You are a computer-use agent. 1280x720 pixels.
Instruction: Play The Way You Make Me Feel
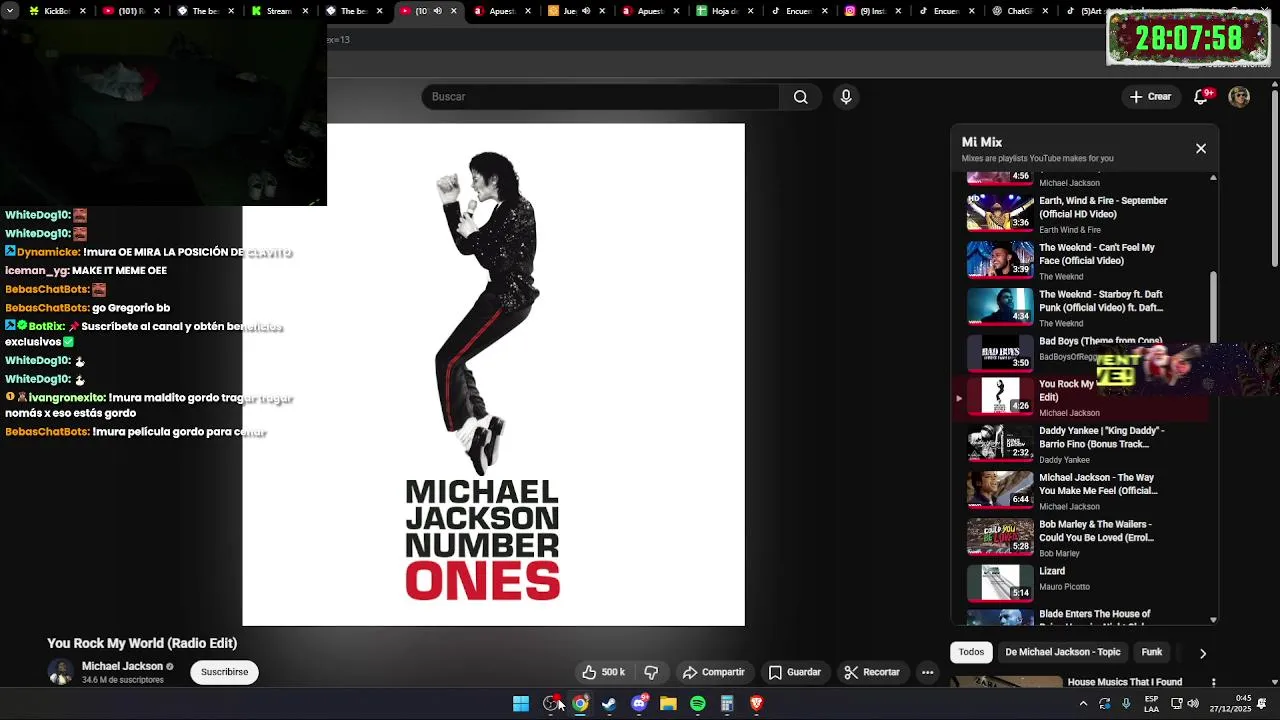coord(1085,491)
